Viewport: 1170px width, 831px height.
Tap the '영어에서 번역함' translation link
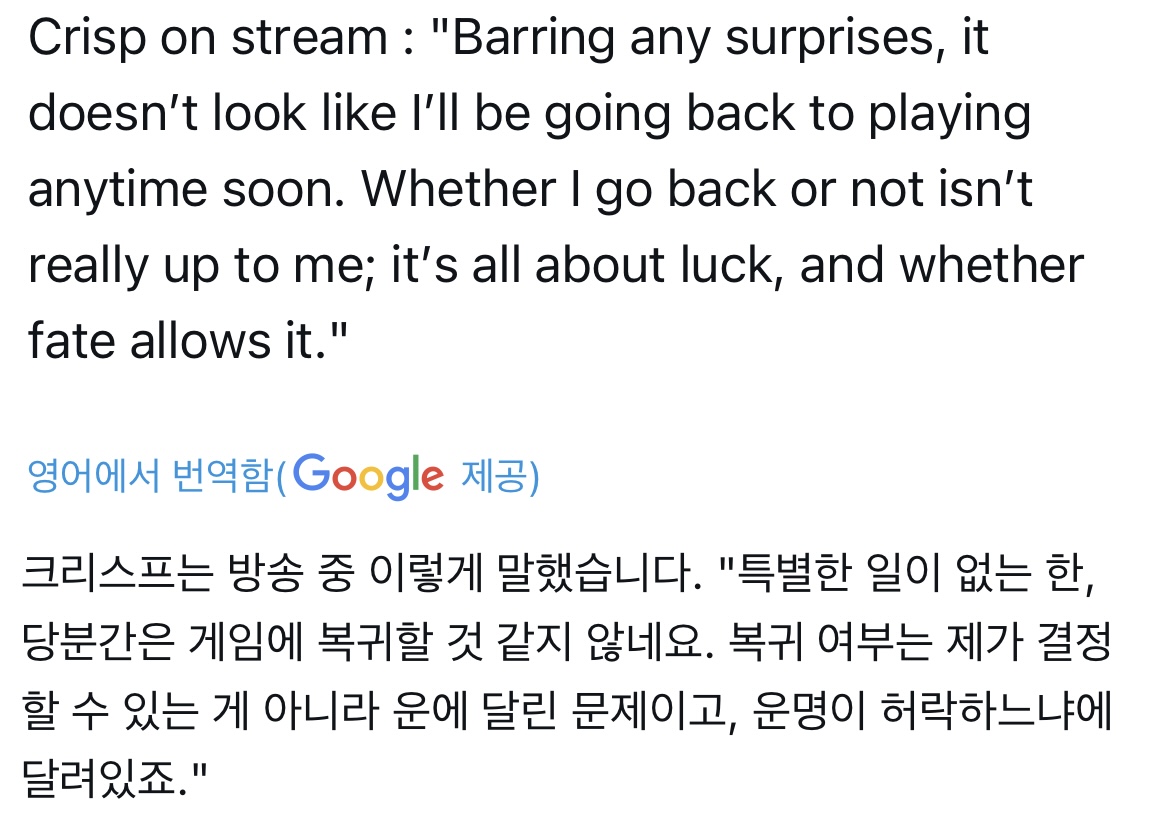[x=150, y=477]
